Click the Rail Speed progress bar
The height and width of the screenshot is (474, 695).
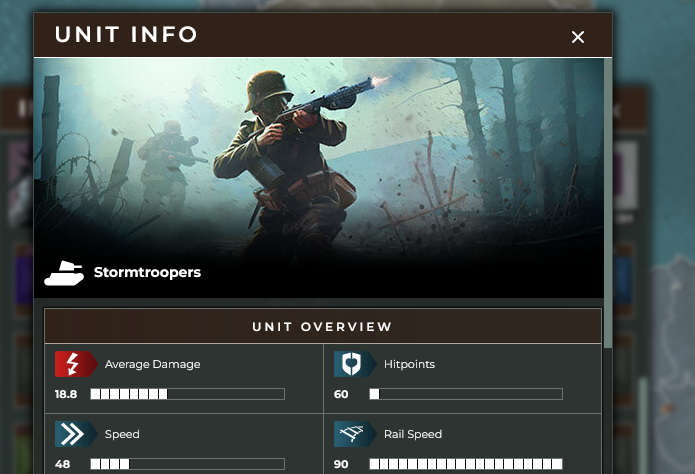click(x=466, y=464)
